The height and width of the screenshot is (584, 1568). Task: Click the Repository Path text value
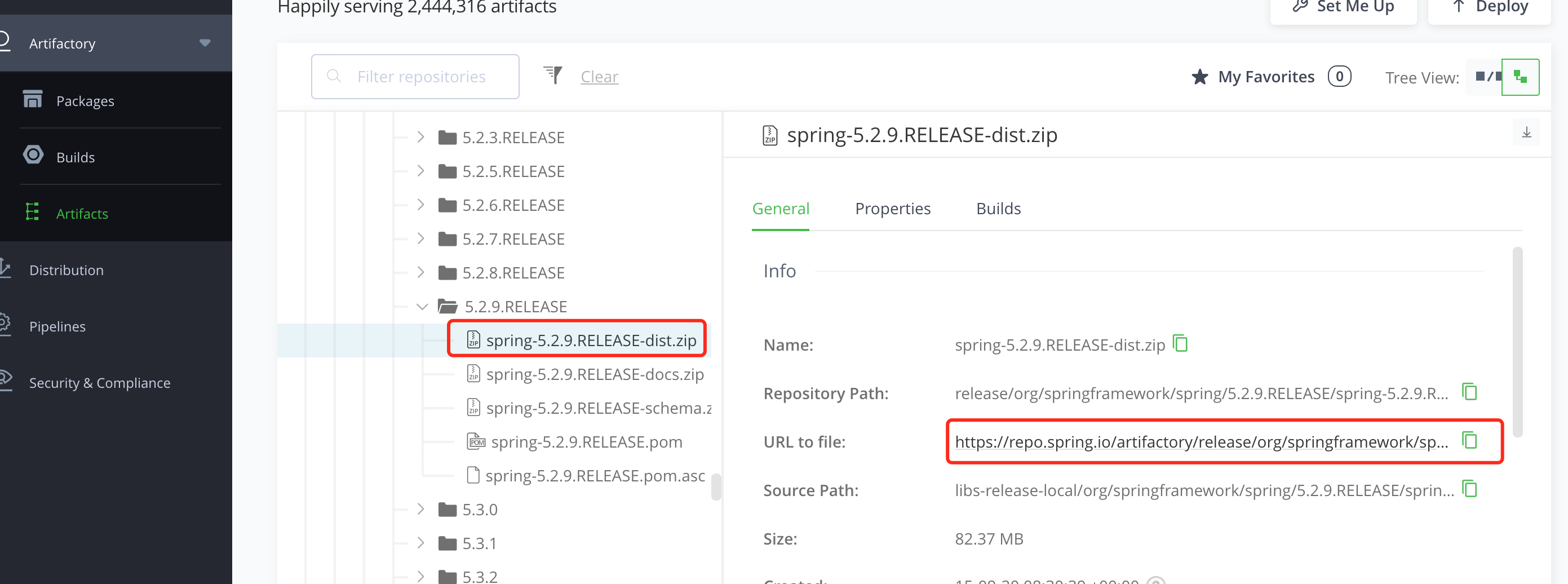pos(1201,393)
